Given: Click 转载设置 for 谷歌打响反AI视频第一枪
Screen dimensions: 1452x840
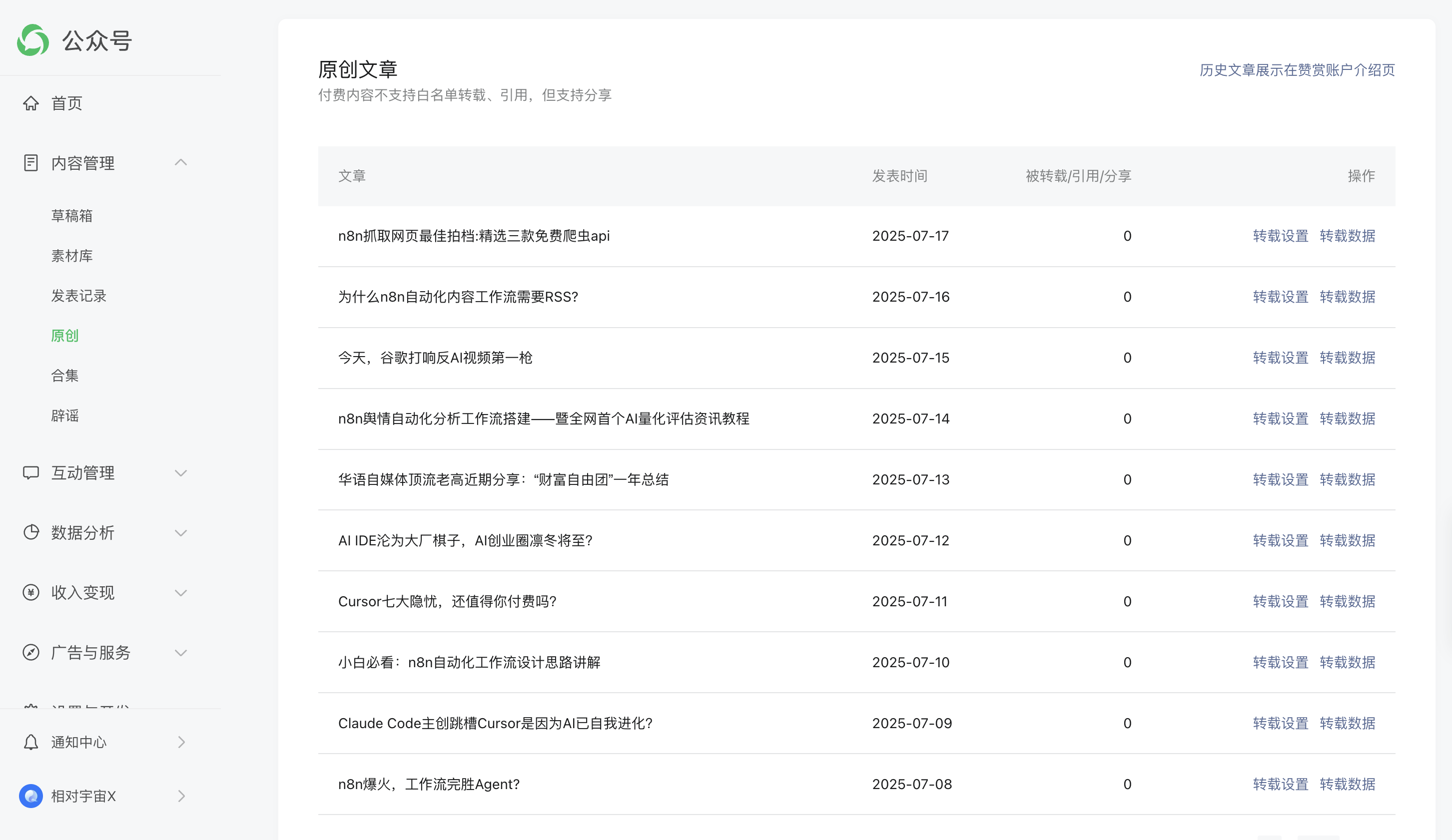Looking at the screenshot, I should (1280, 358).
